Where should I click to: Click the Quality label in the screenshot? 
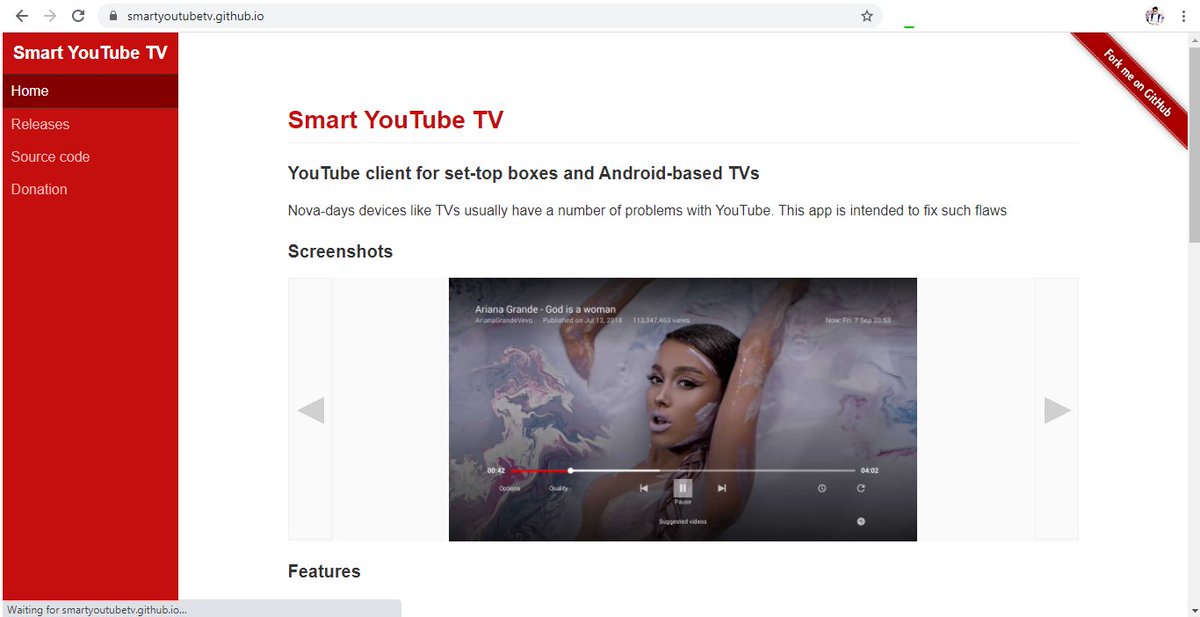559,489
